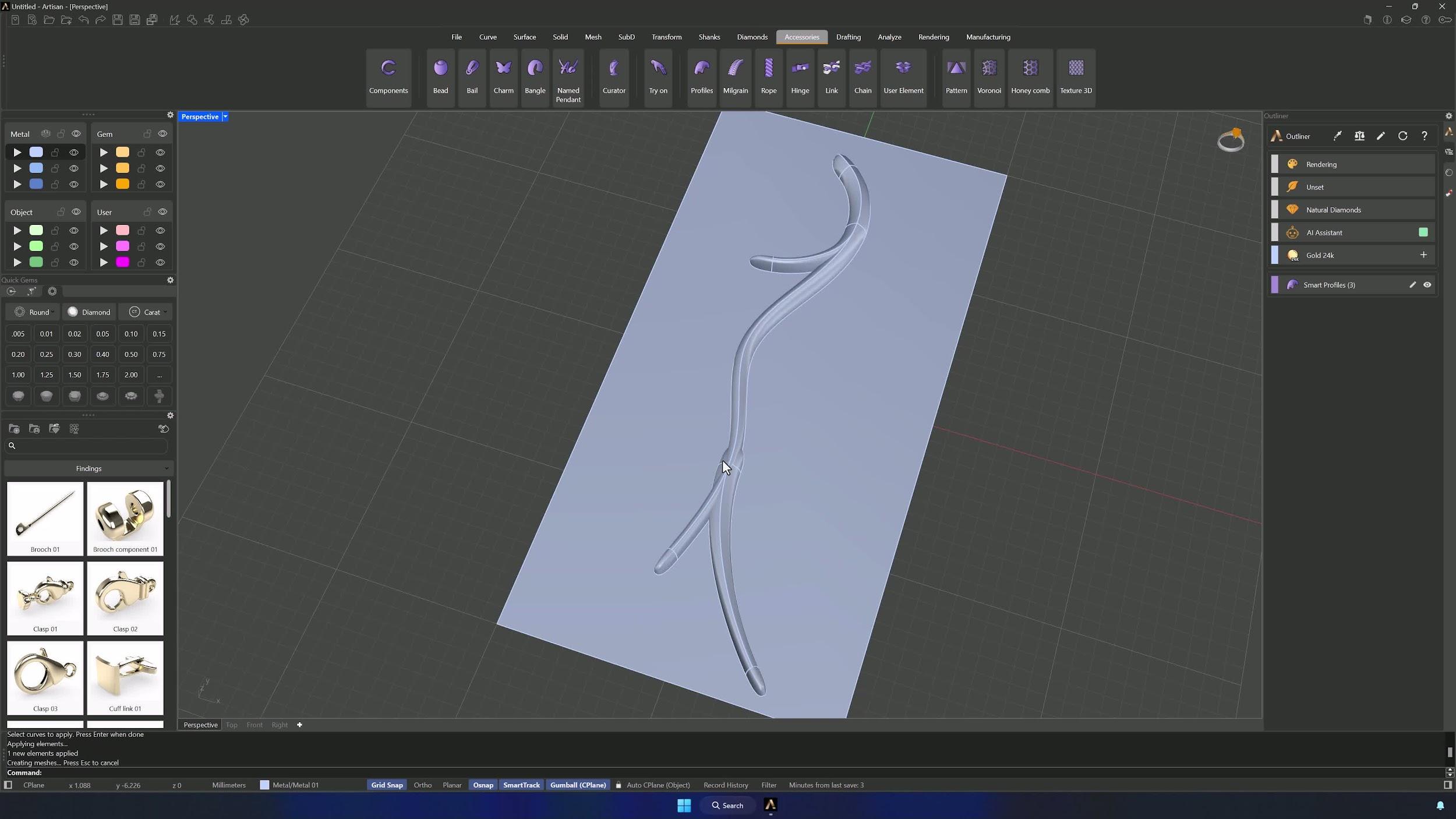1456x819 pixels.
Task: Toggle visibility of the Gem layer group
Action: pyautogui.click(x=162, y=134)
